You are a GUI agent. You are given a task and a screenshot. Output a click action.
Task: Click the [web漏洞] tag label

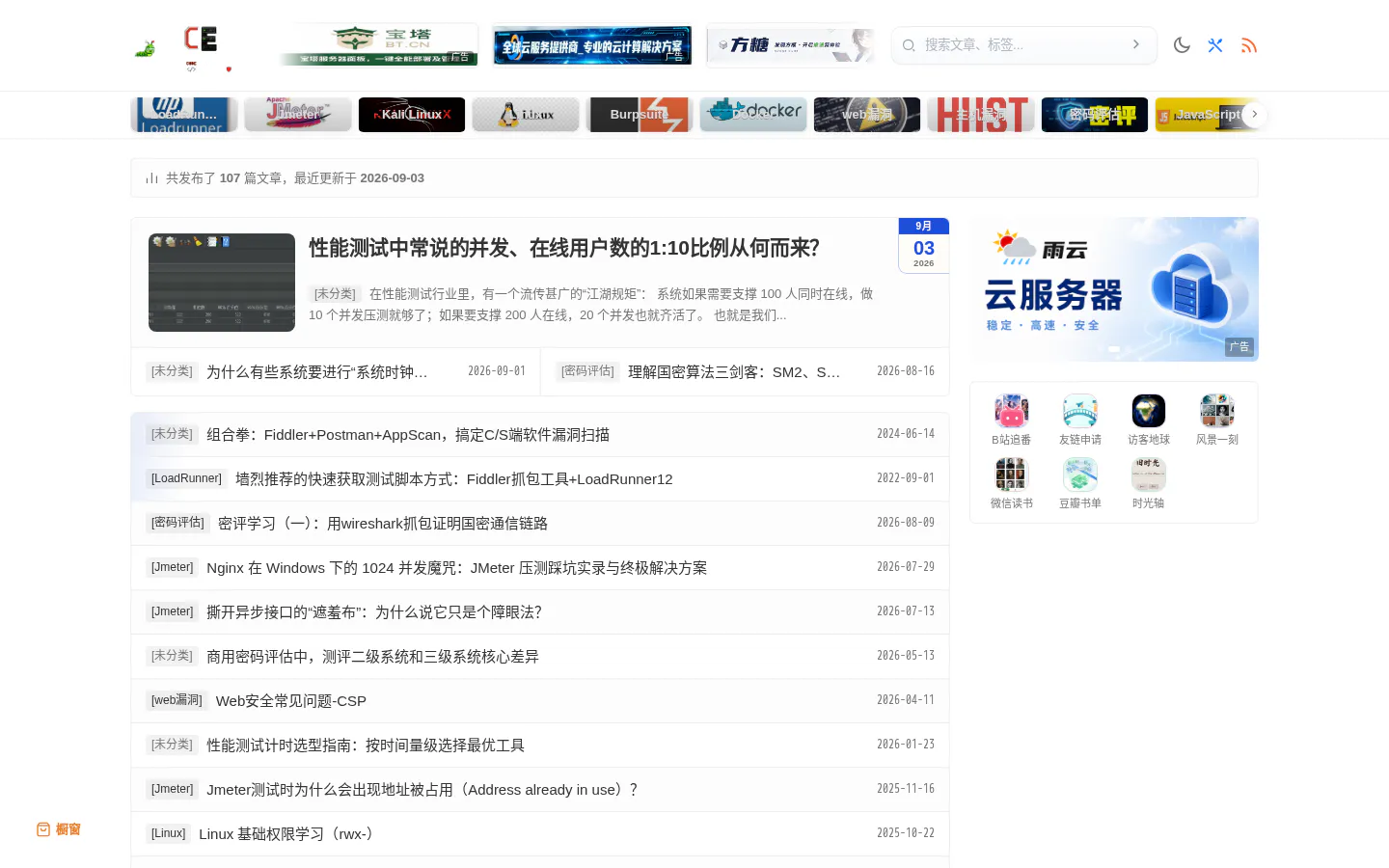tap(177, 700)
